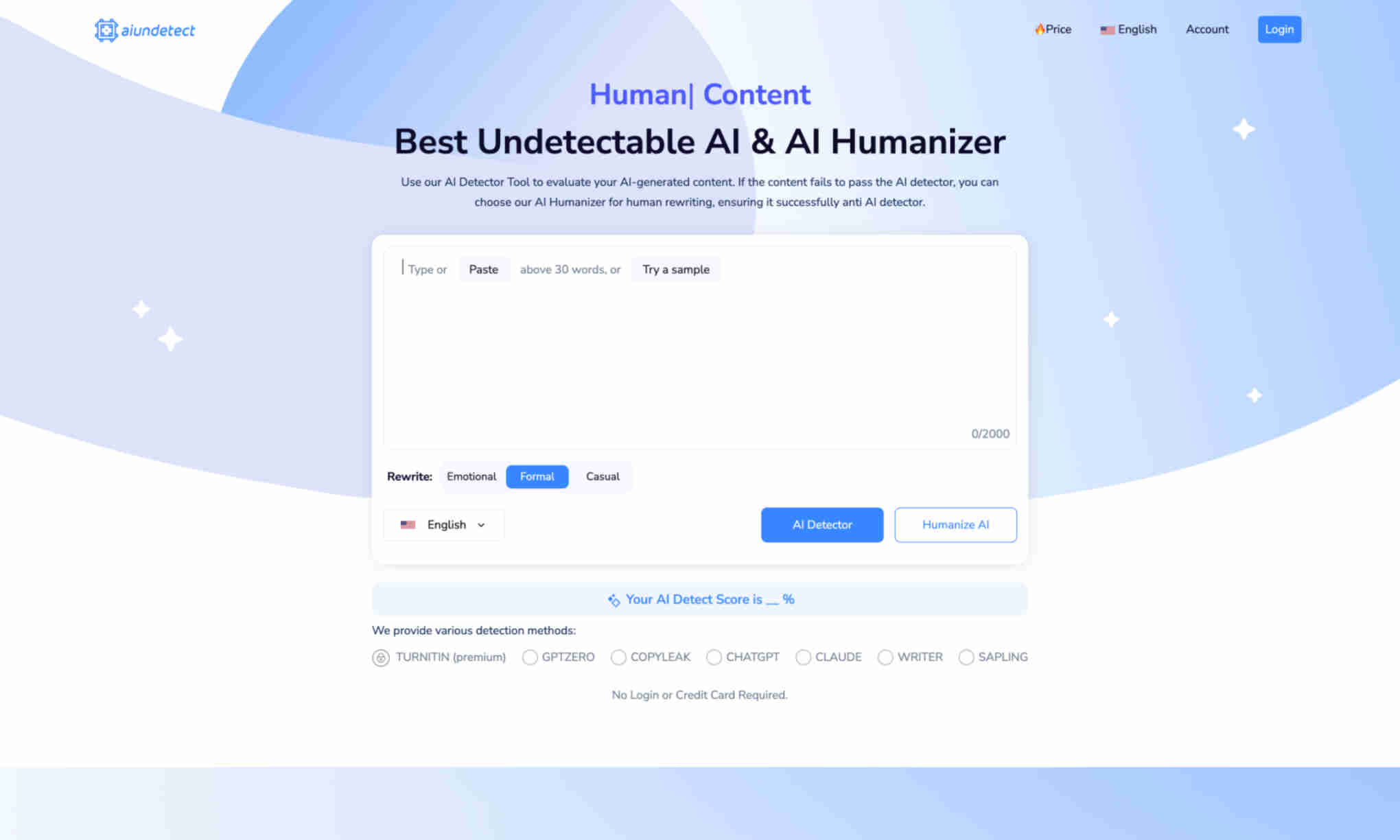Select the Casual rewrite style
The image size is (1400, 840).
pos(602,476)
